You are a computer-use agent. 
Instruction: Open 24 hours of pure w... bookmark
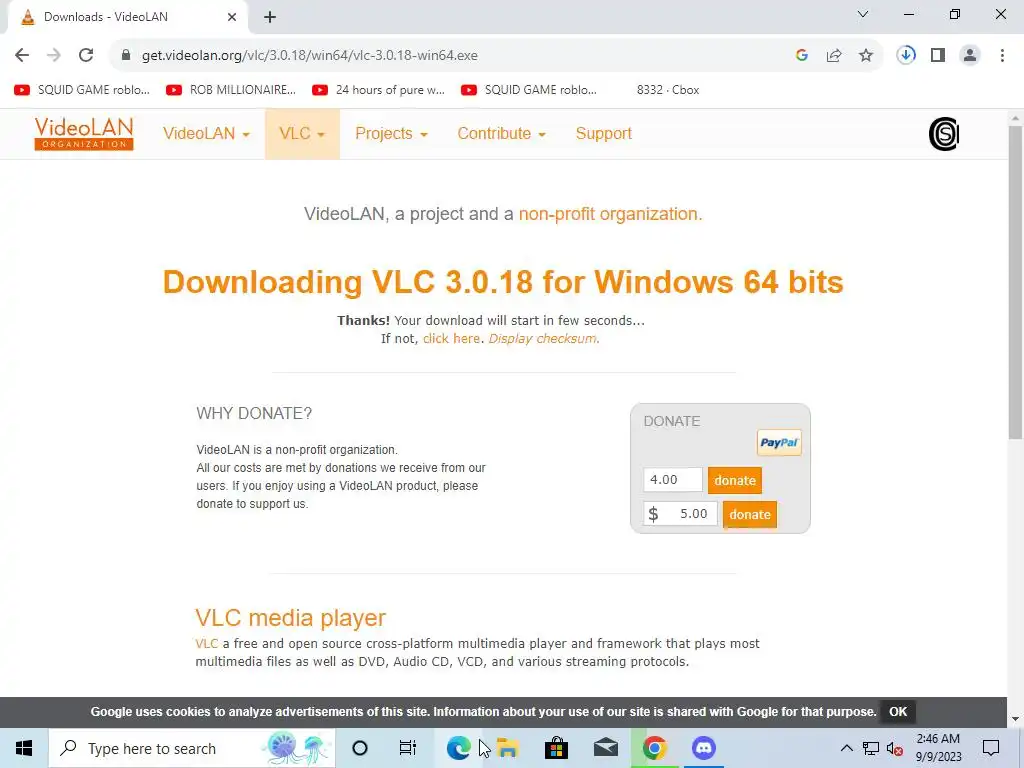[x=379, y=90]
